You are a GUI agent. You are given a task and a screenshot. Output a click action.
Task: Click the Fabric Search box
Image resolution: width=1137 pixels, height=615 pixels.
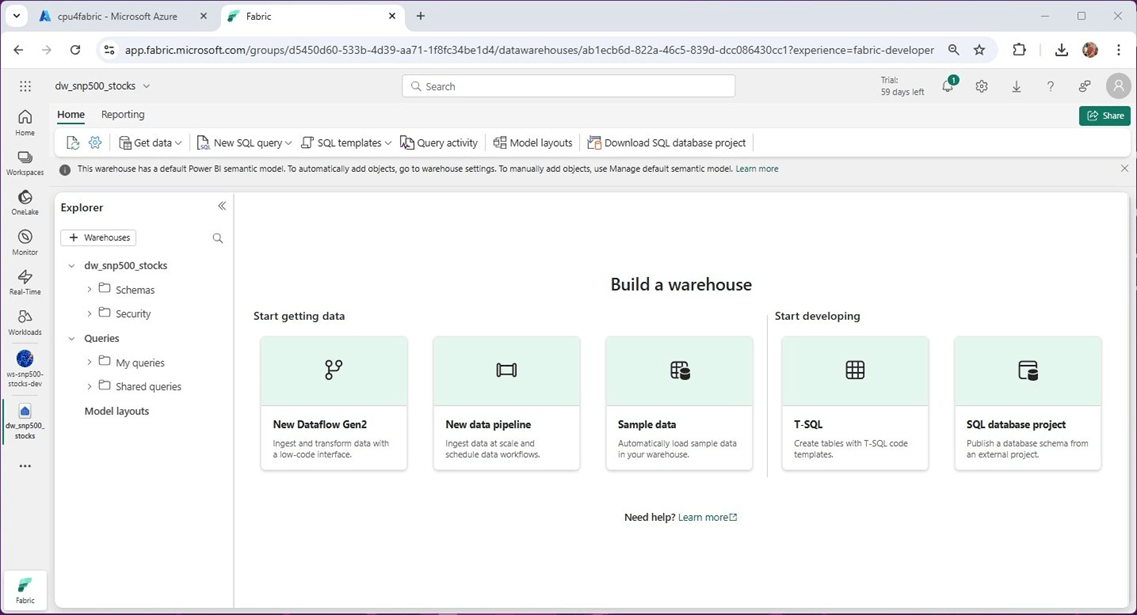coord(568,86)
